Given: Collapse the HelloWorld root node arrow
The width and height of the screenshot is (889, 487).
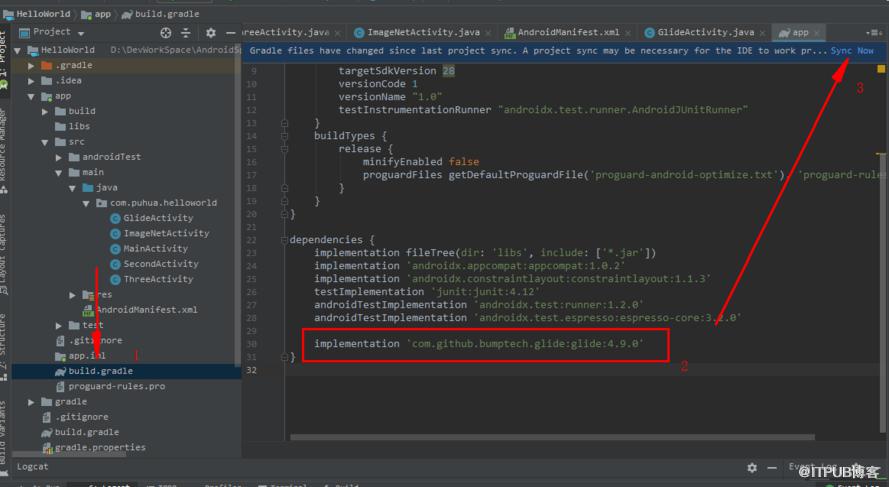Looking at the screenshot, I should click(x=17, y=50).
